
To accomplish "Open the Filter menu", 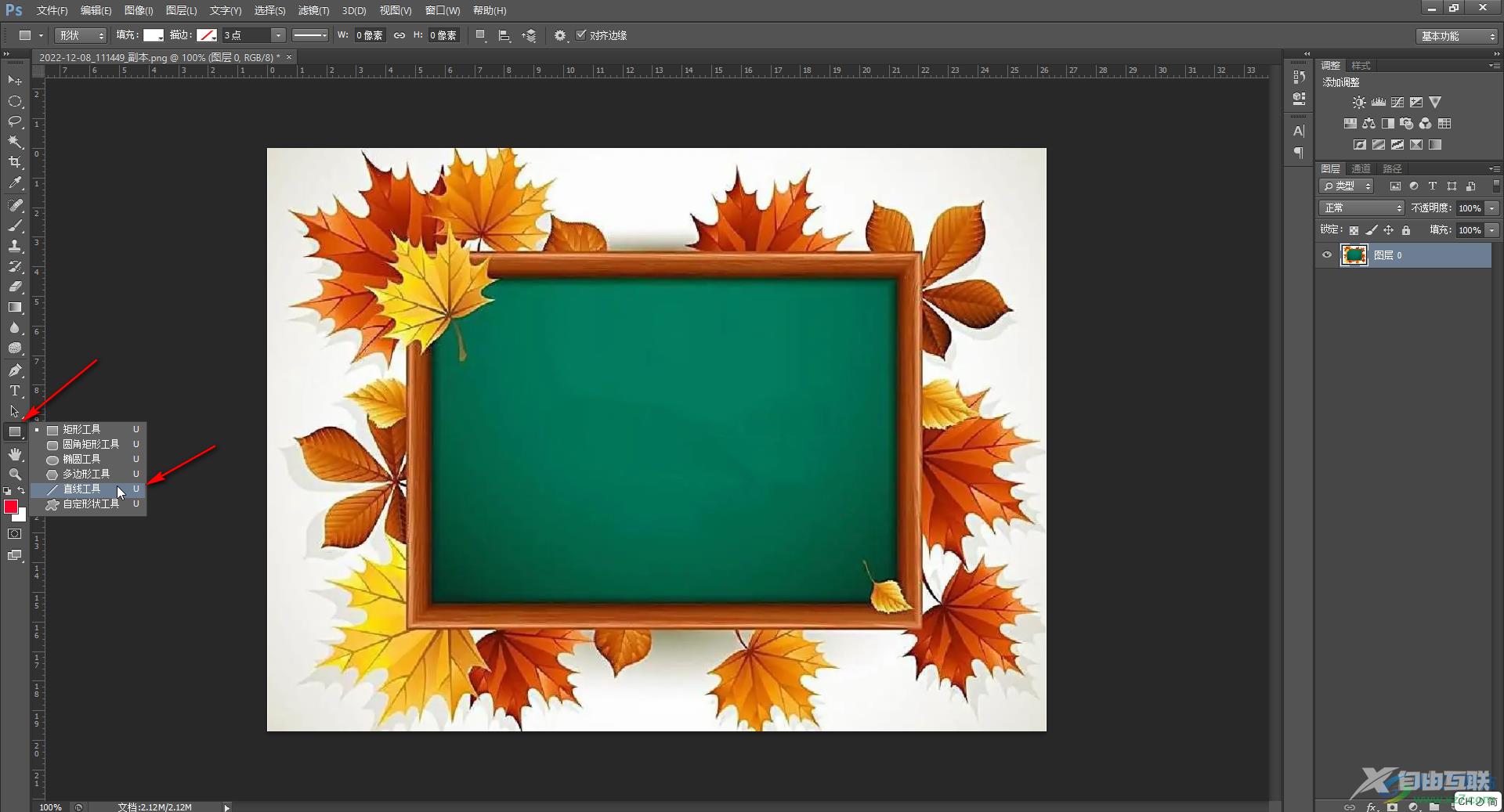I will tap(313, 10).
